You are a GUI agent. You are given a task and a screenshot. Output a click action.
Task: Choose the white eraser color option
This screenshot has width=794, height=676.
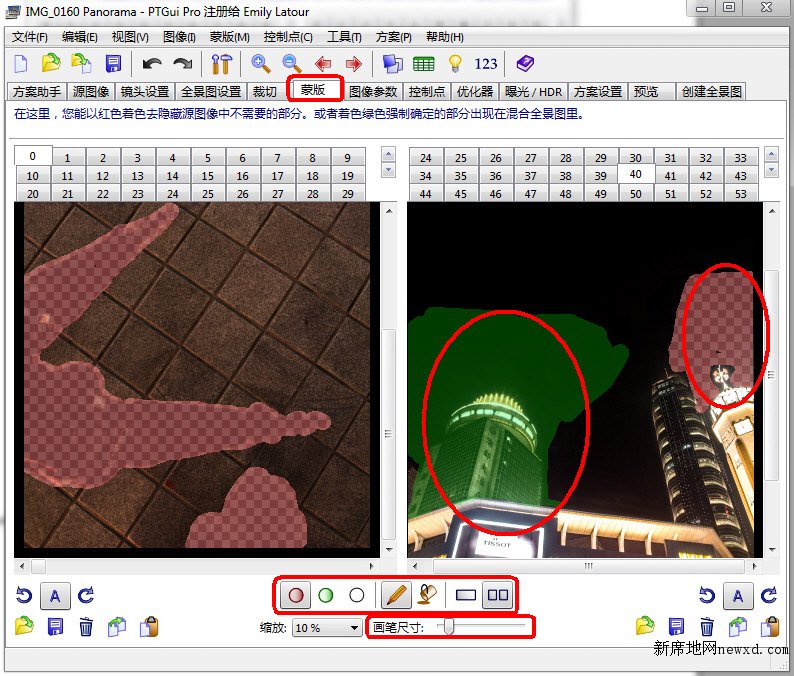tap(356, 595)
